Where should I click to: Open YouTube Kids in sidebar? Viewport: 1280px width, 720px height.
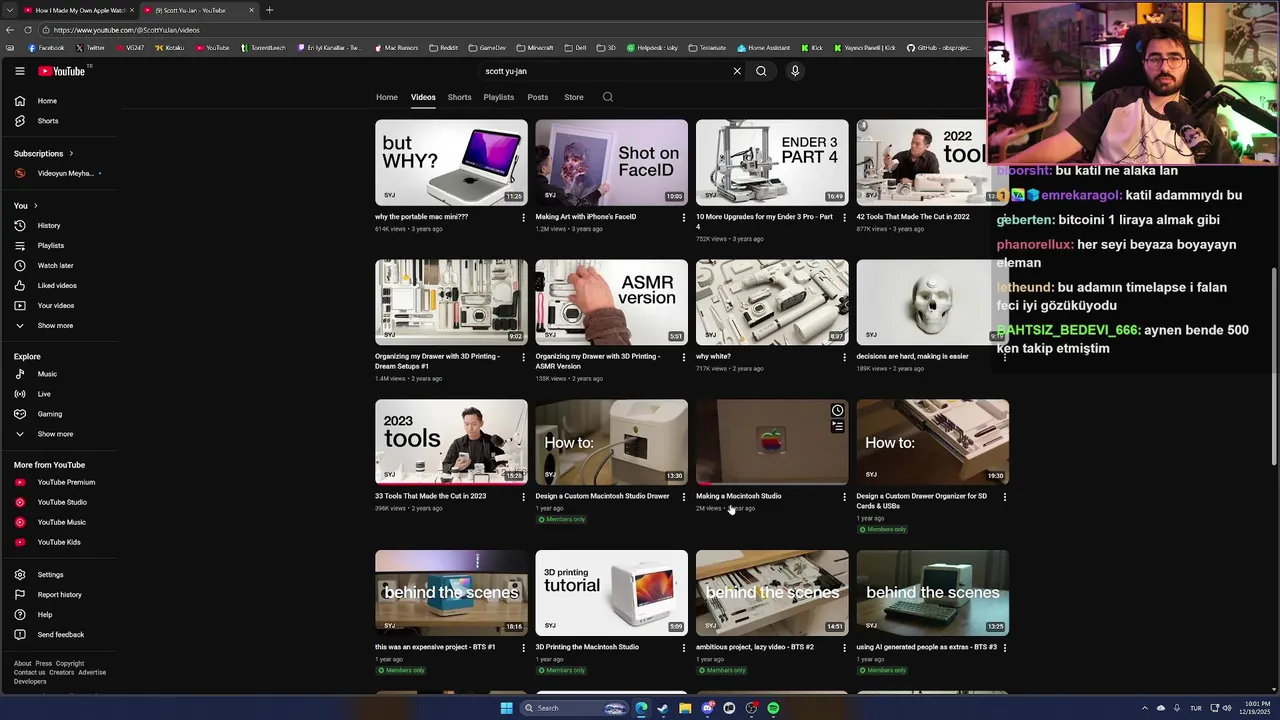[x=60, y=542]
